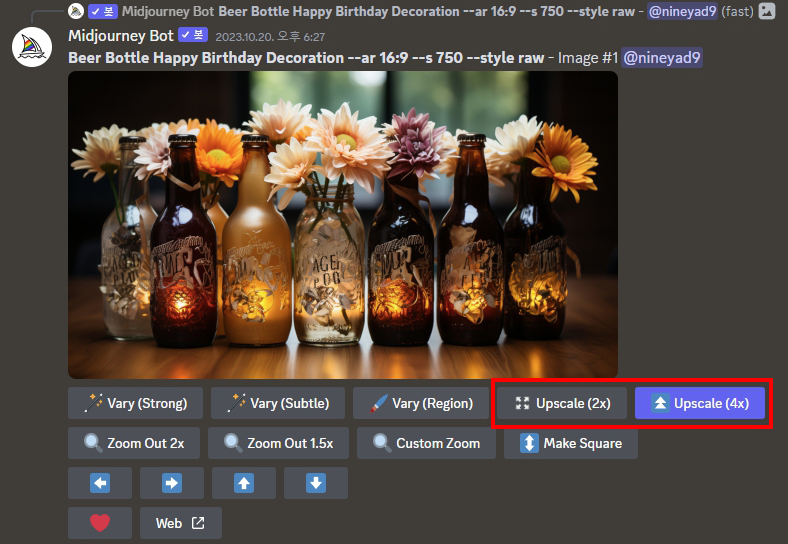
Task: Open Vary (Region) editor
Action: point(421,403)
